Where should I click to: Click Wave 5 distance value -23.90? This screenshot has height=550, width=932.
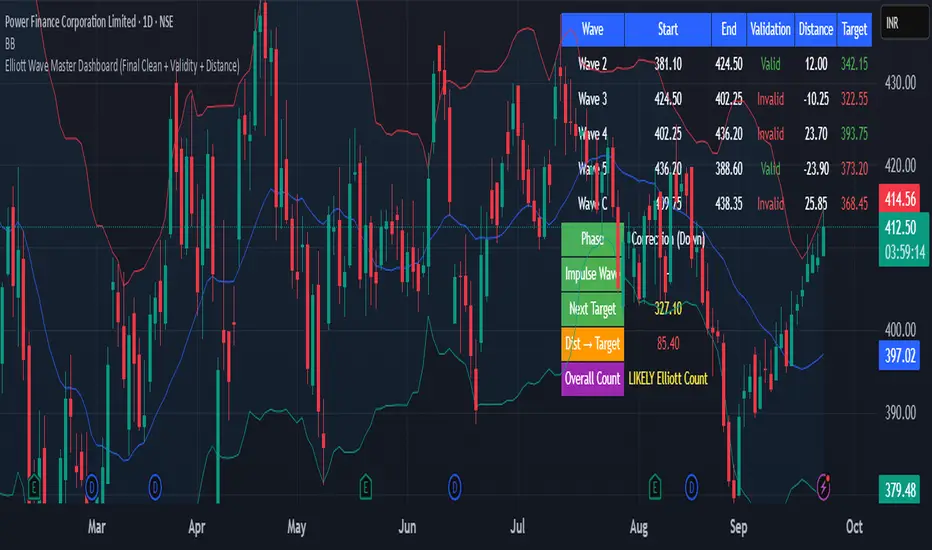click(x=816, y=169)
